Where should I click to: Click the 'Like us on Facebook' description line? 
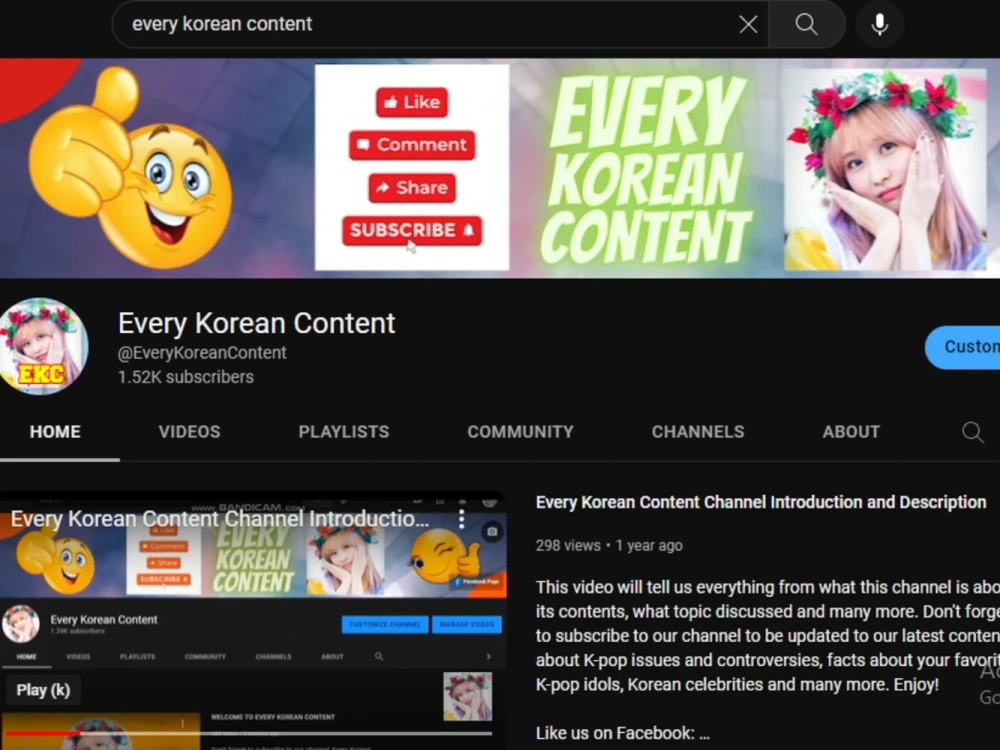622,733
